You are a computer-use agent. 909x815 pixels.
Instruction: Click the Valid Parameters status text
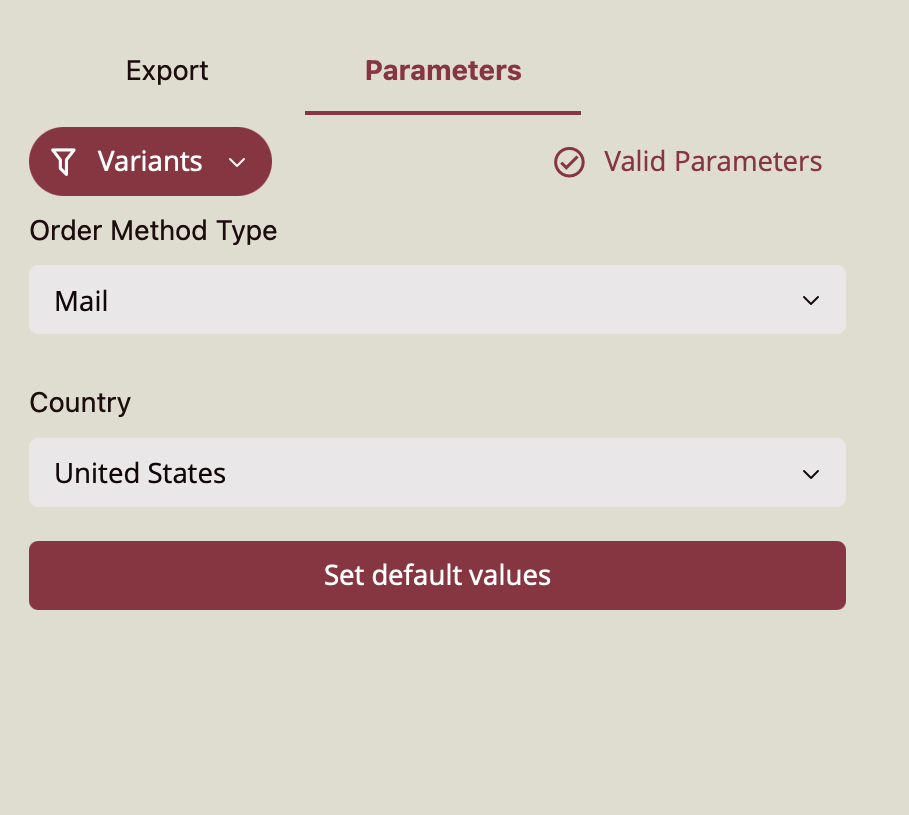713,162
